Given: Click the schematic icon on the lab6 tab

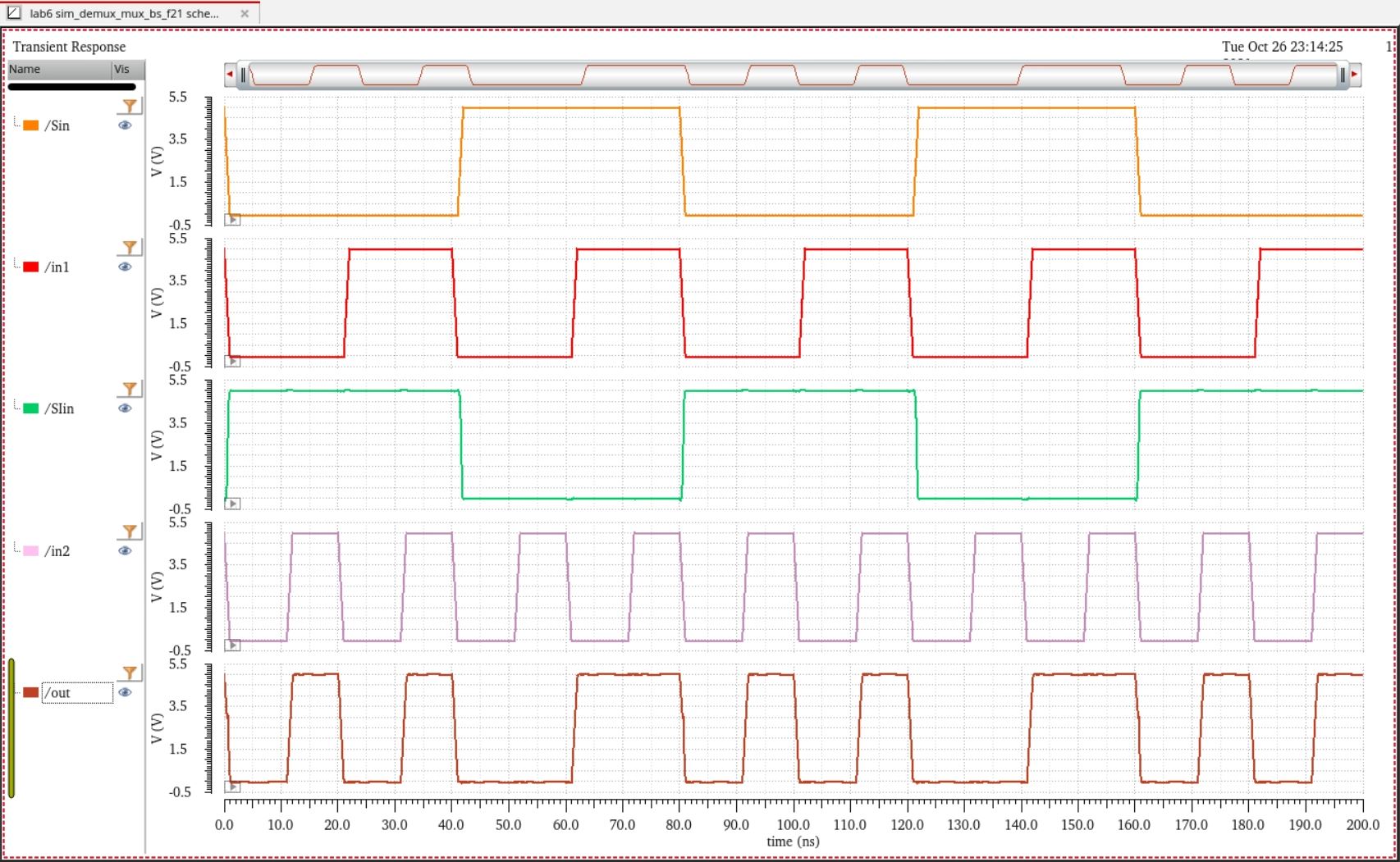Looking at the screenshot, I should pos(14,13).
